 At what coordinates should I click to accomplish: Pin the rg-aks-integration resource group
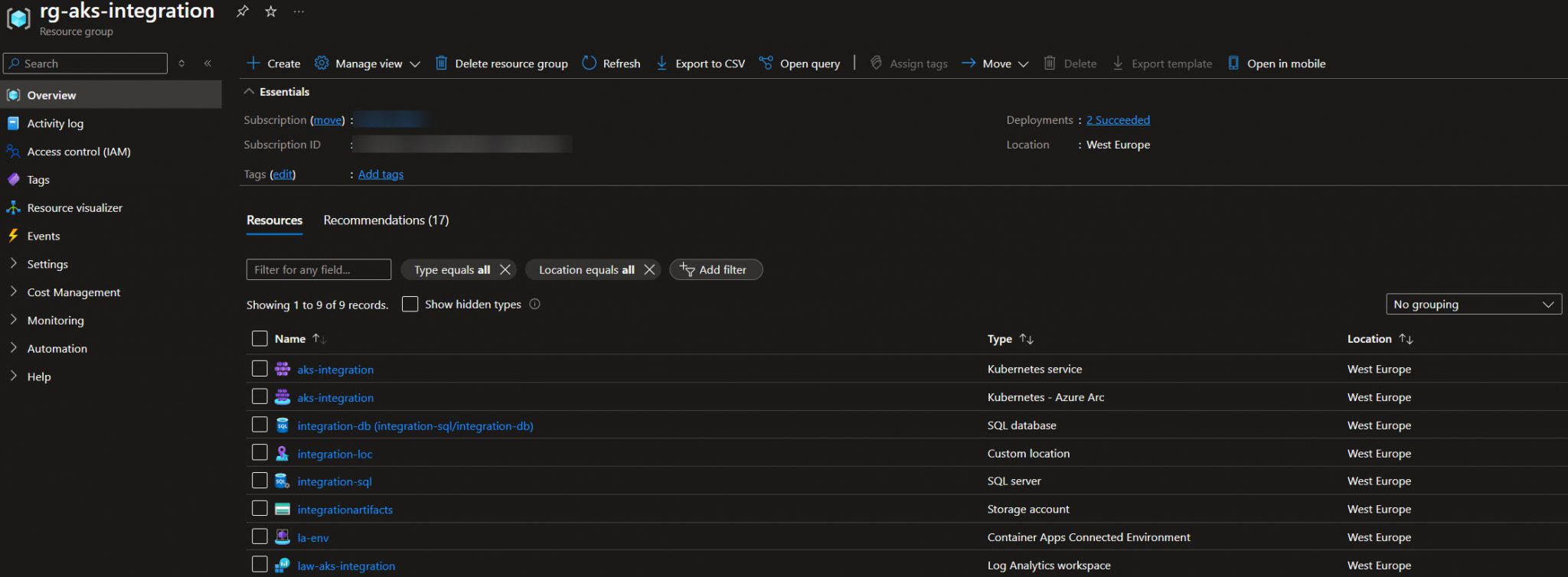tap(242, 11)
